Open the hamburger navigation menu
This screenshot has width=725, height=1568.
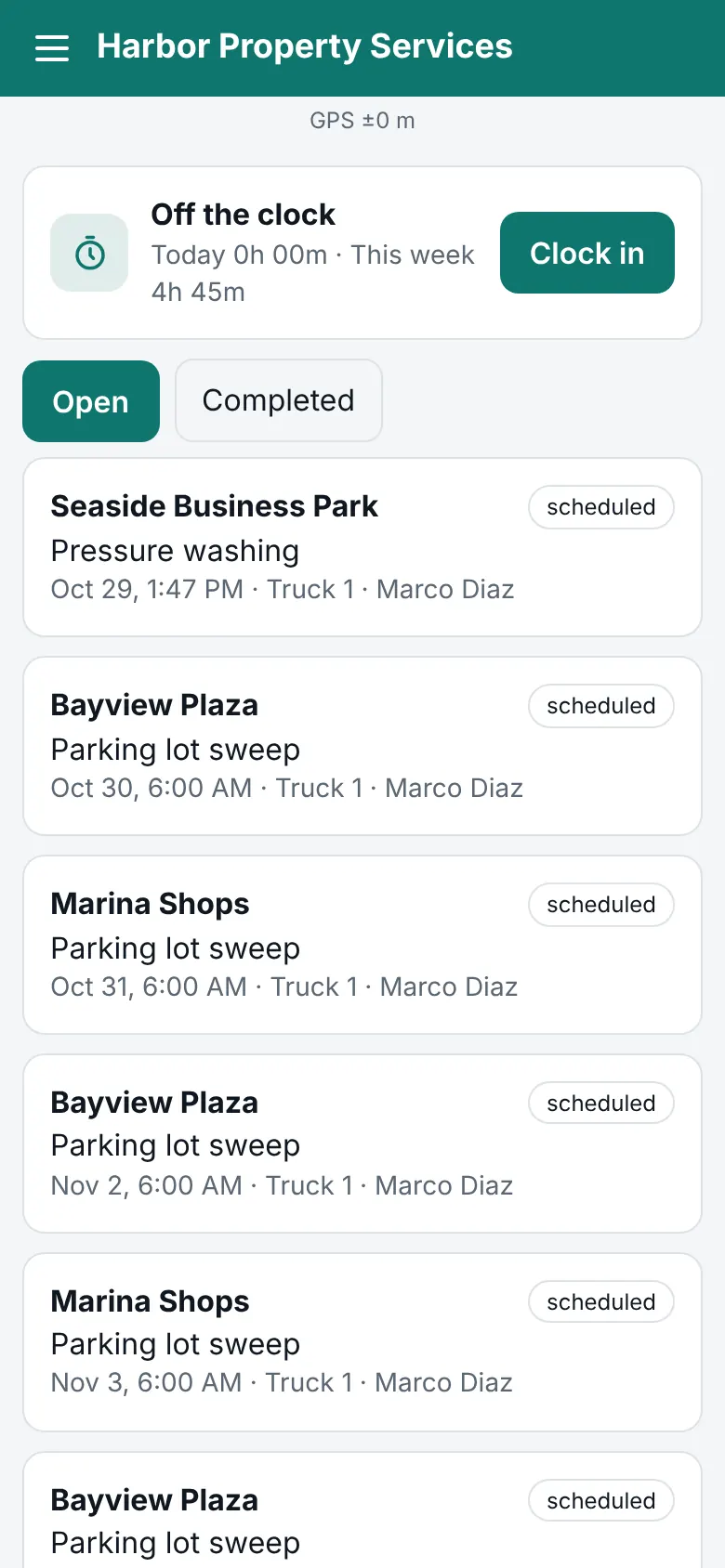pos(52,48)
